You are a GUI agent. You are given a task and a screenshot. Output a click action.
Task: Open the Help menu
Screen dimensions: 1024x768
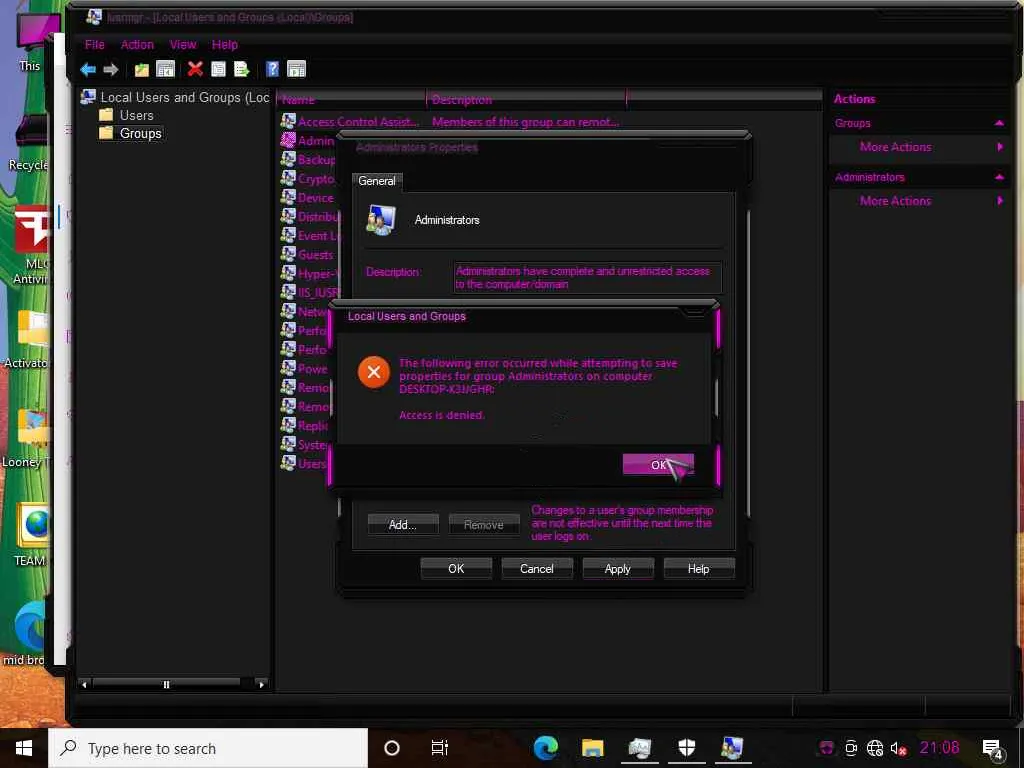coord(225,44)
